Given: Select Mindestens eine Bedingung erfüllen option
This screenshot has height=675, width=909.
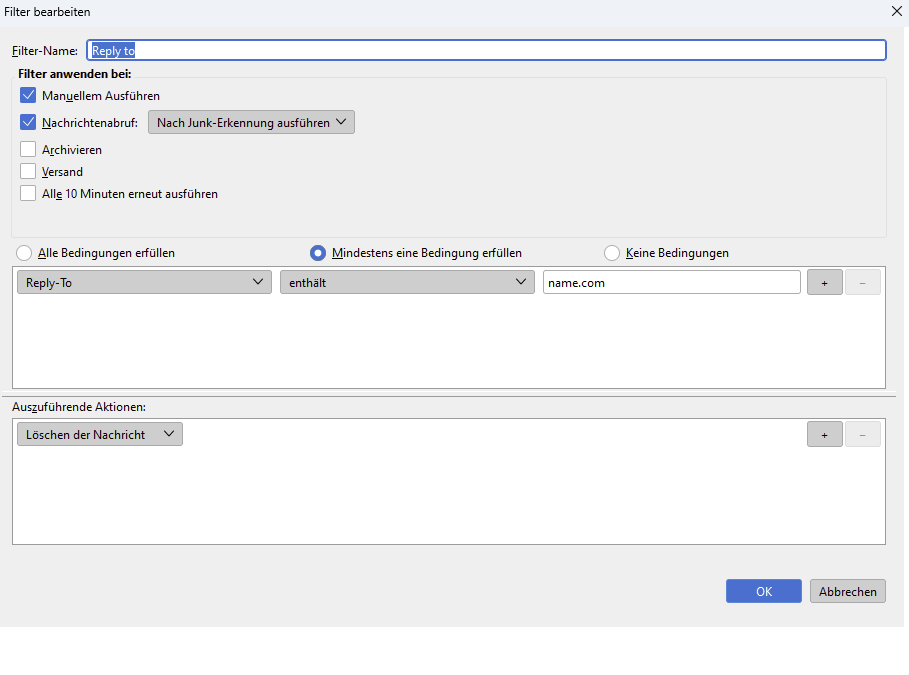Looking at the screenshot, I should [x=318, y=253].
